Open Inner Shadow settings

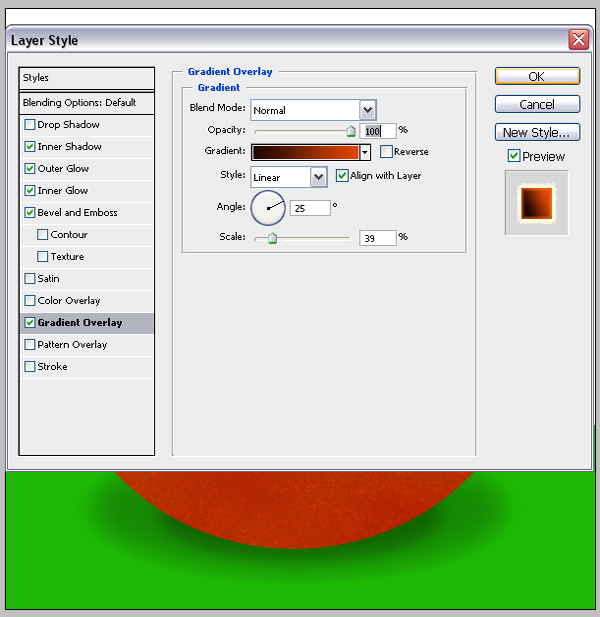point(70,147)
